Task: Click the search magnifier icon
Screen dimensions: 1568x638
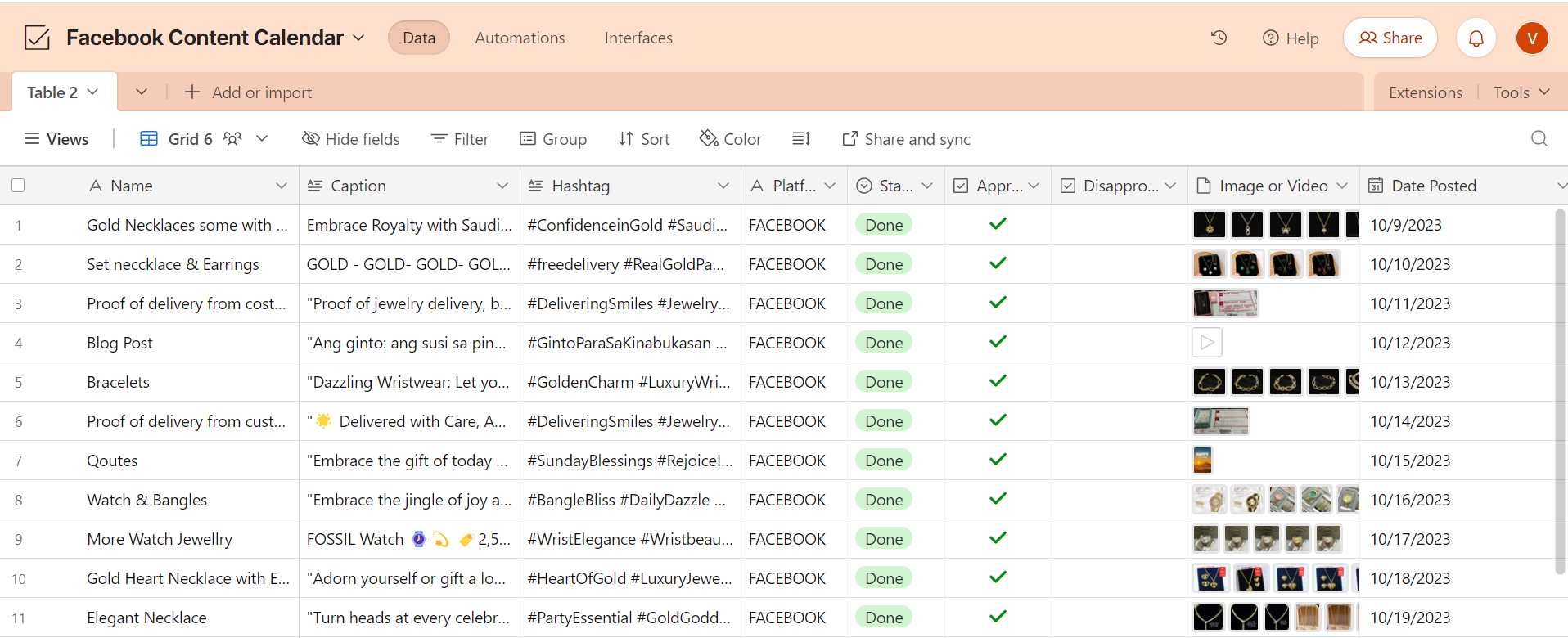Action: pyautogui.click(x=1539, y=139)
